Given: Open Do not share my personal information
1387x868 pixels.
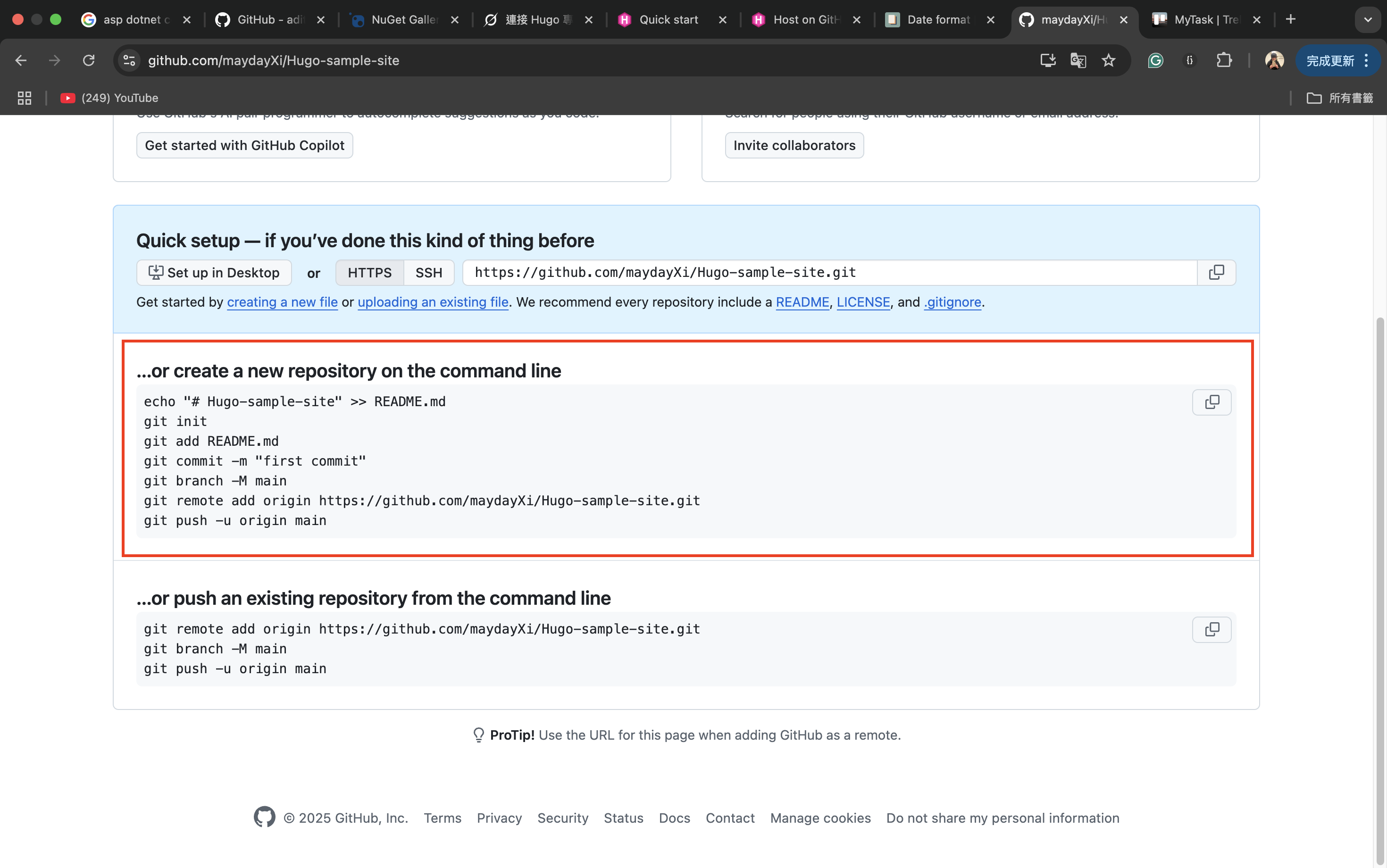Looking at the screenshot, I should pyautogui.click(x=1003, y=818).
